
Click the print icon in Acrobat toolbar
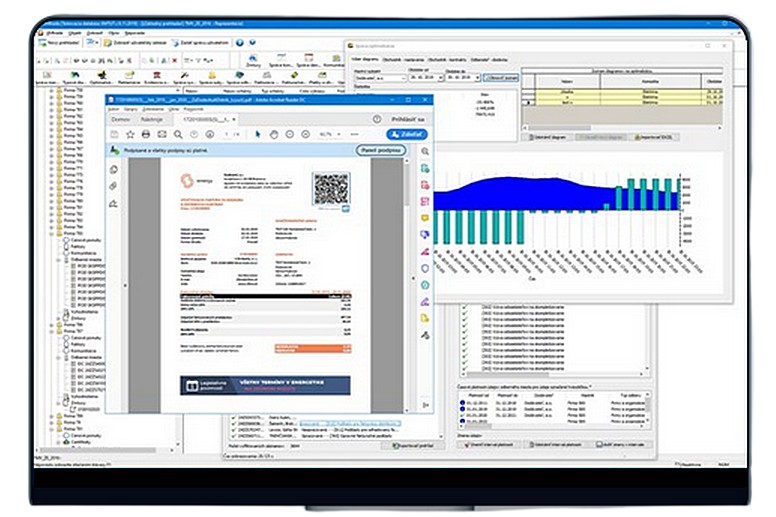[x=146, y=134]
